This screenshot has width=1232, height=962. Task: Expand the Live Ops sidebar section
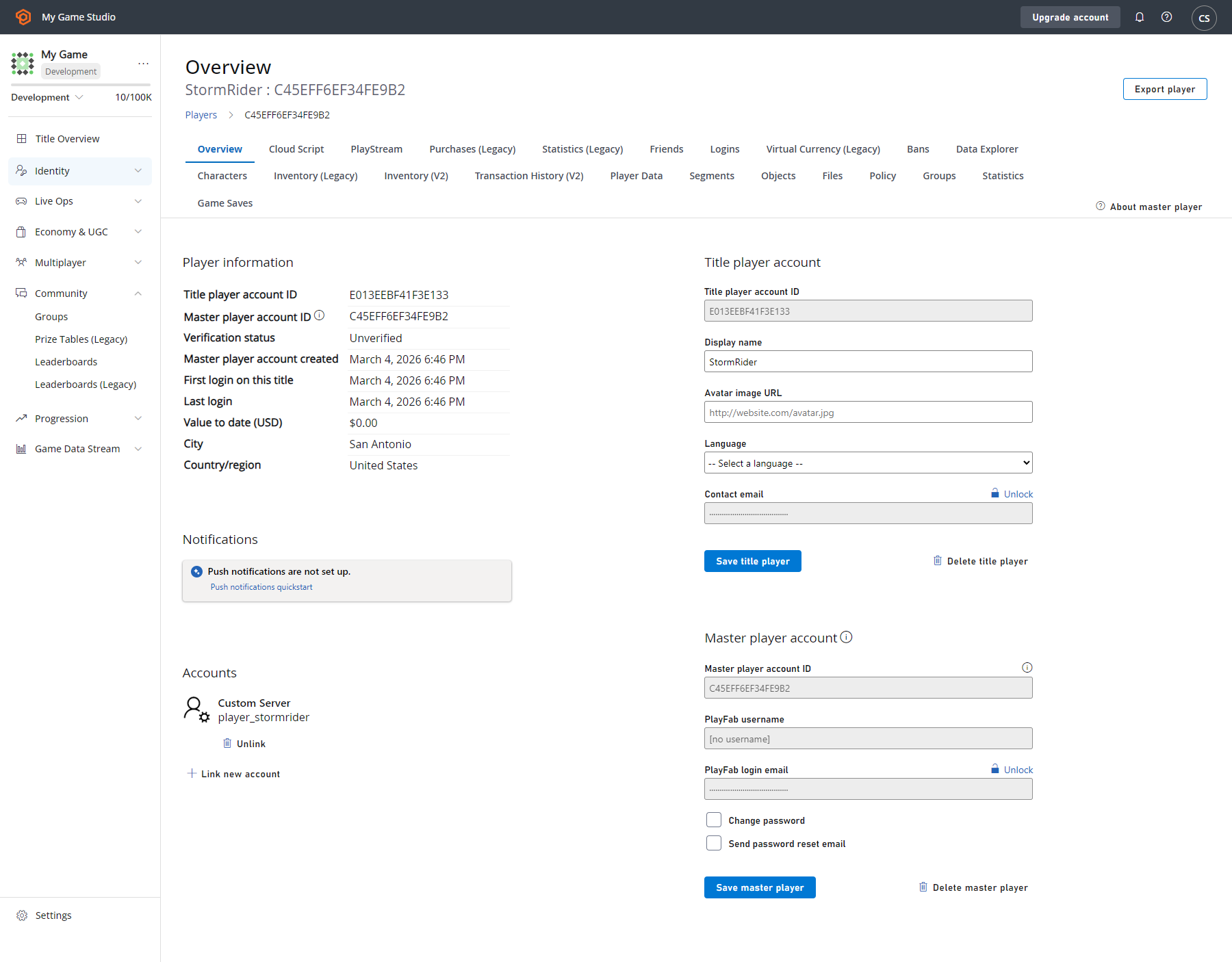[x=79, y=201]
